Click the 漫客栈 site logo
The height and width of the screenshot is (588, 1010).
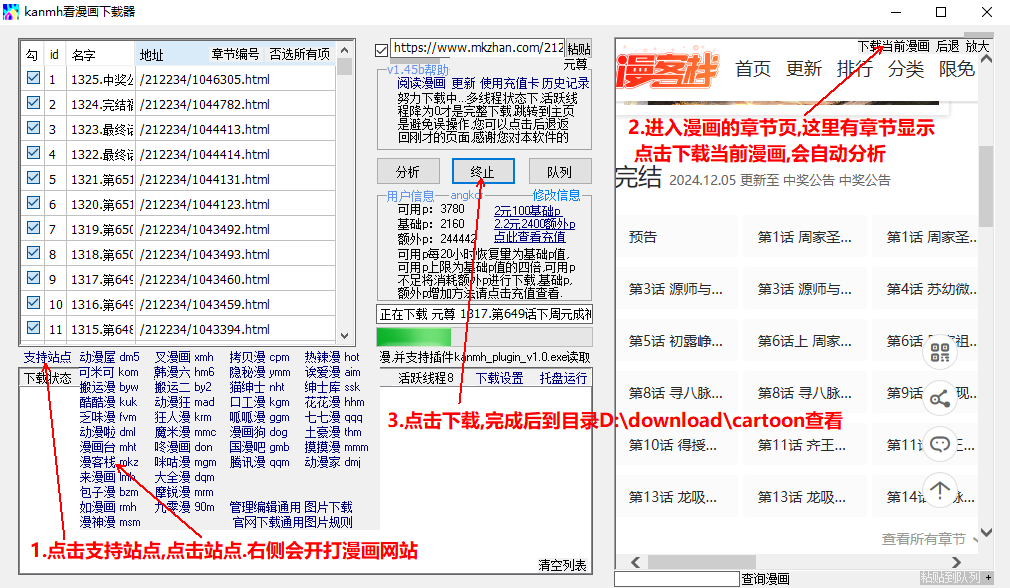[668, 70]
